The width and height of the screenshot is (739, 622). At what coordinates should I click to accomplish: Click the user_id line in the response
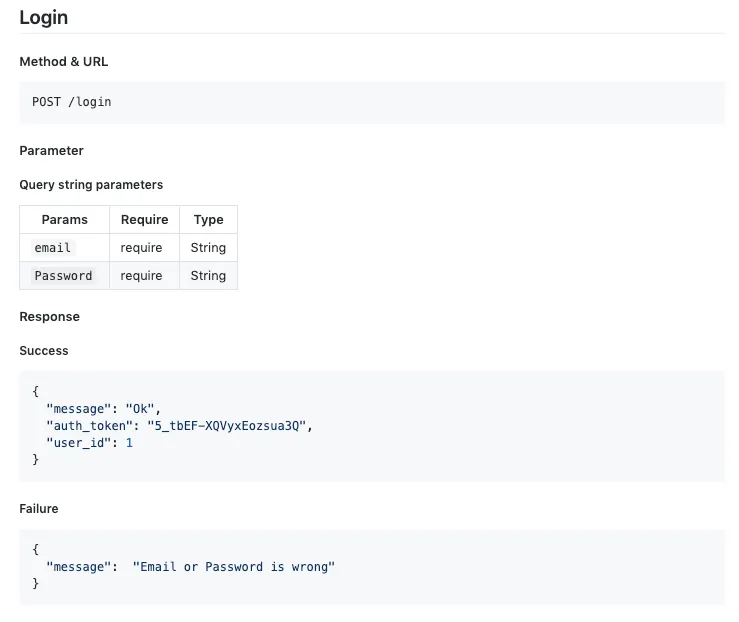pyautogui.click(x=89, y=442)
